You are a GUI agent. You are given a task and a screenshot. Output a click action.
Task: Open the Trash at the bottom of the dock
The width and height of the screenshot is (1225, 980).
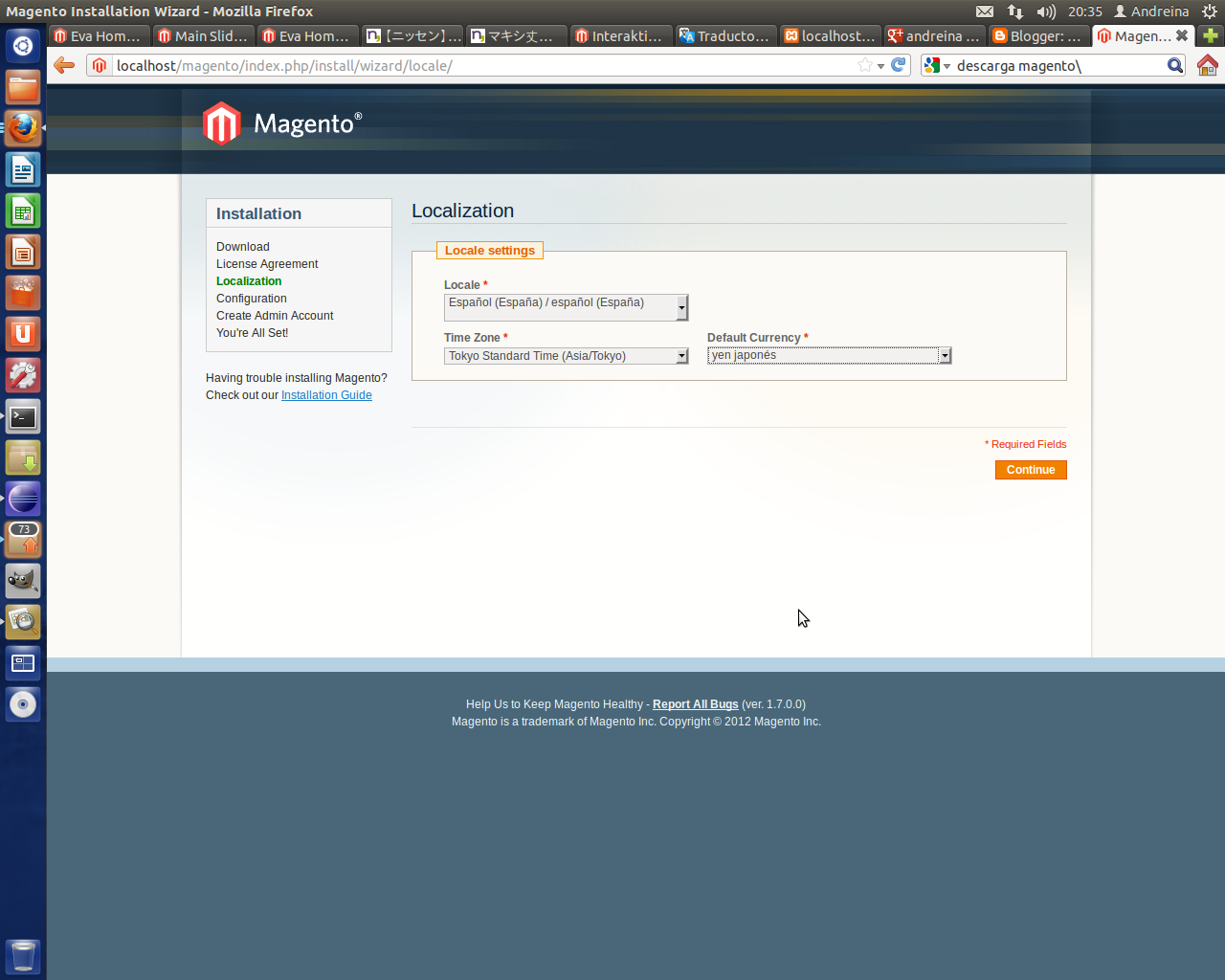pyautogui.click(x=23, y=955)
